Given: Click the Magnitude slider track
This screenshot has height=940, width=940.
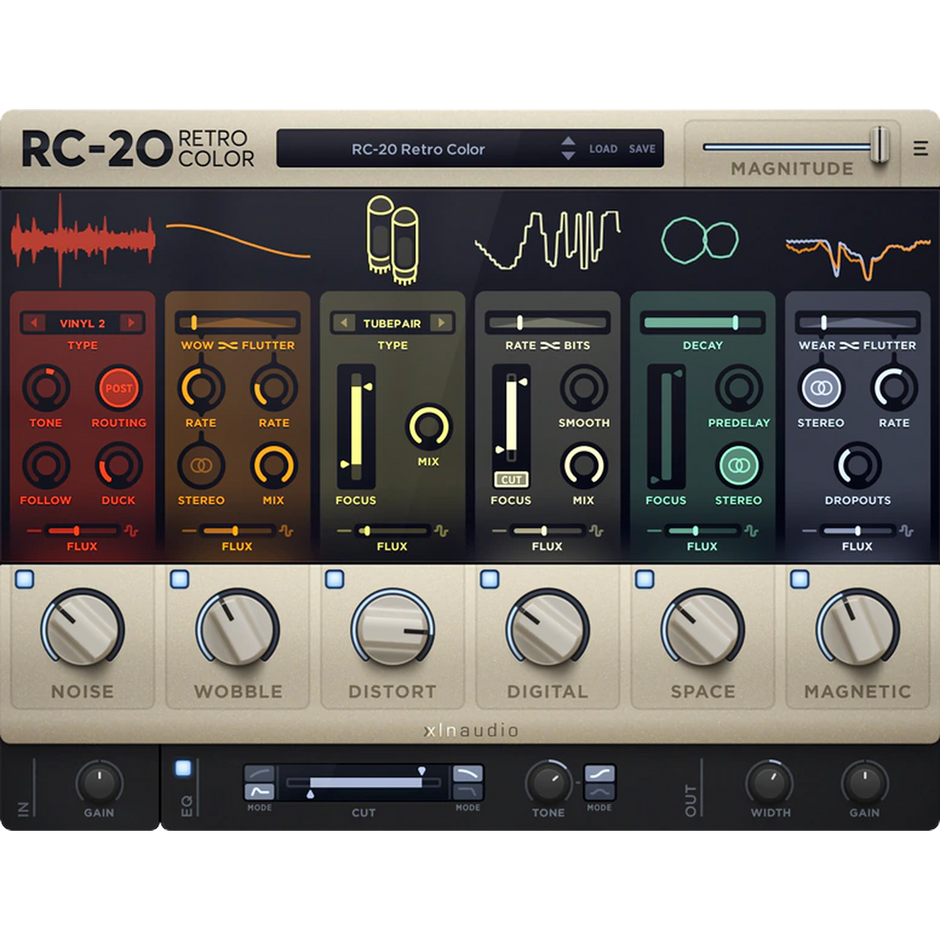Looking at the screenshot, I should [780, 146].
